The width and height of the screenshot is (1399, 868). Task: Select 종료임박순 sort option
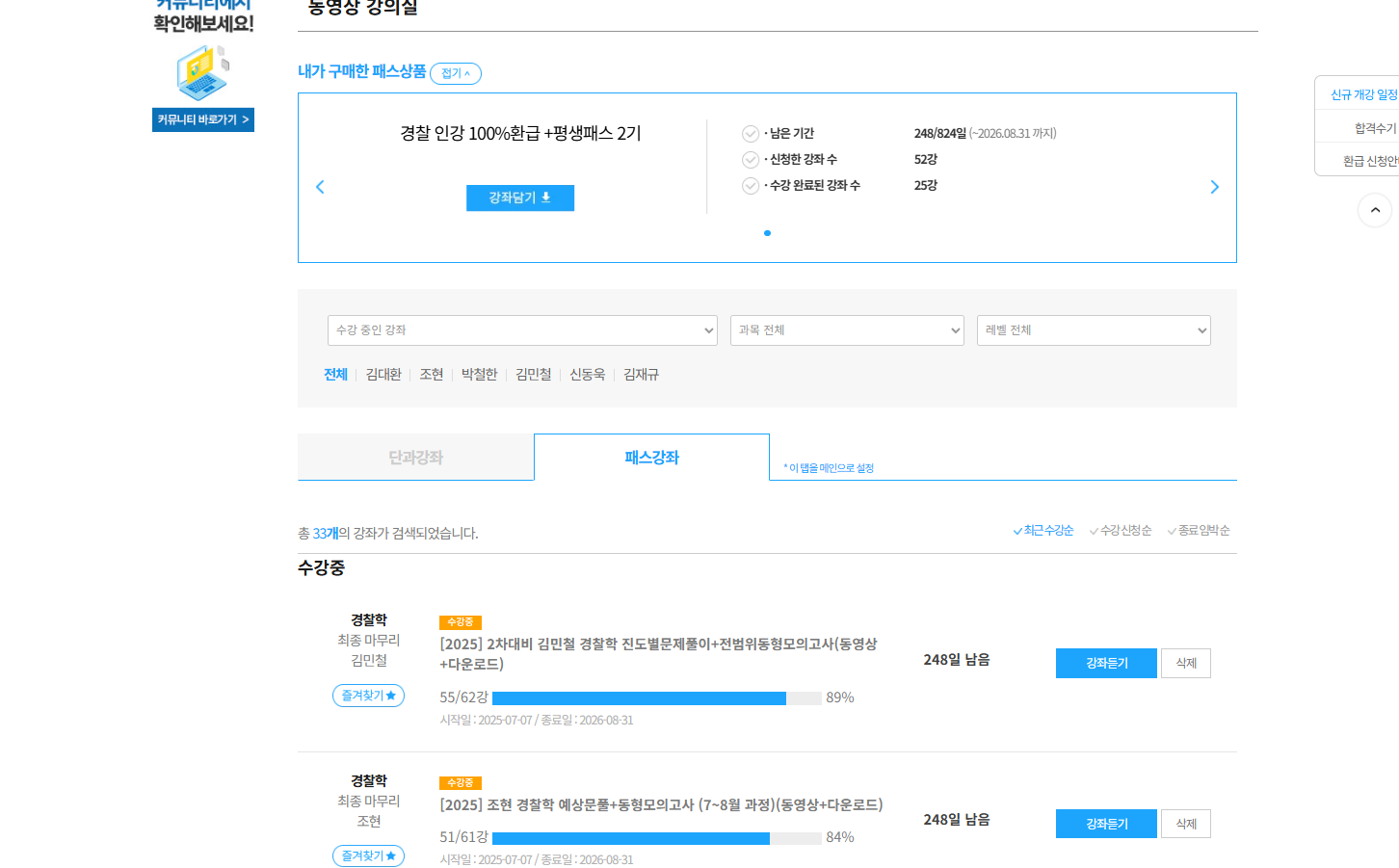point(1199,531)
